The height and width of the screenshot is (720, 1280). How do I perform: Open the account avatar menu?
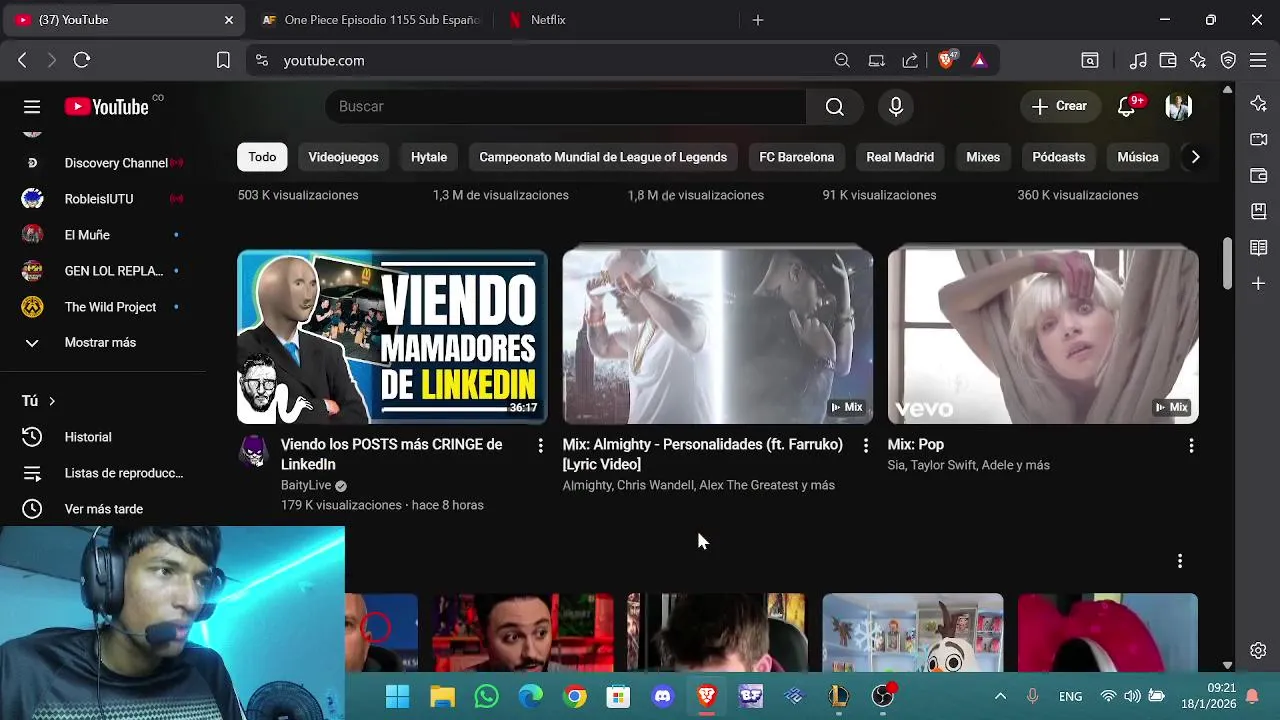1179,107
